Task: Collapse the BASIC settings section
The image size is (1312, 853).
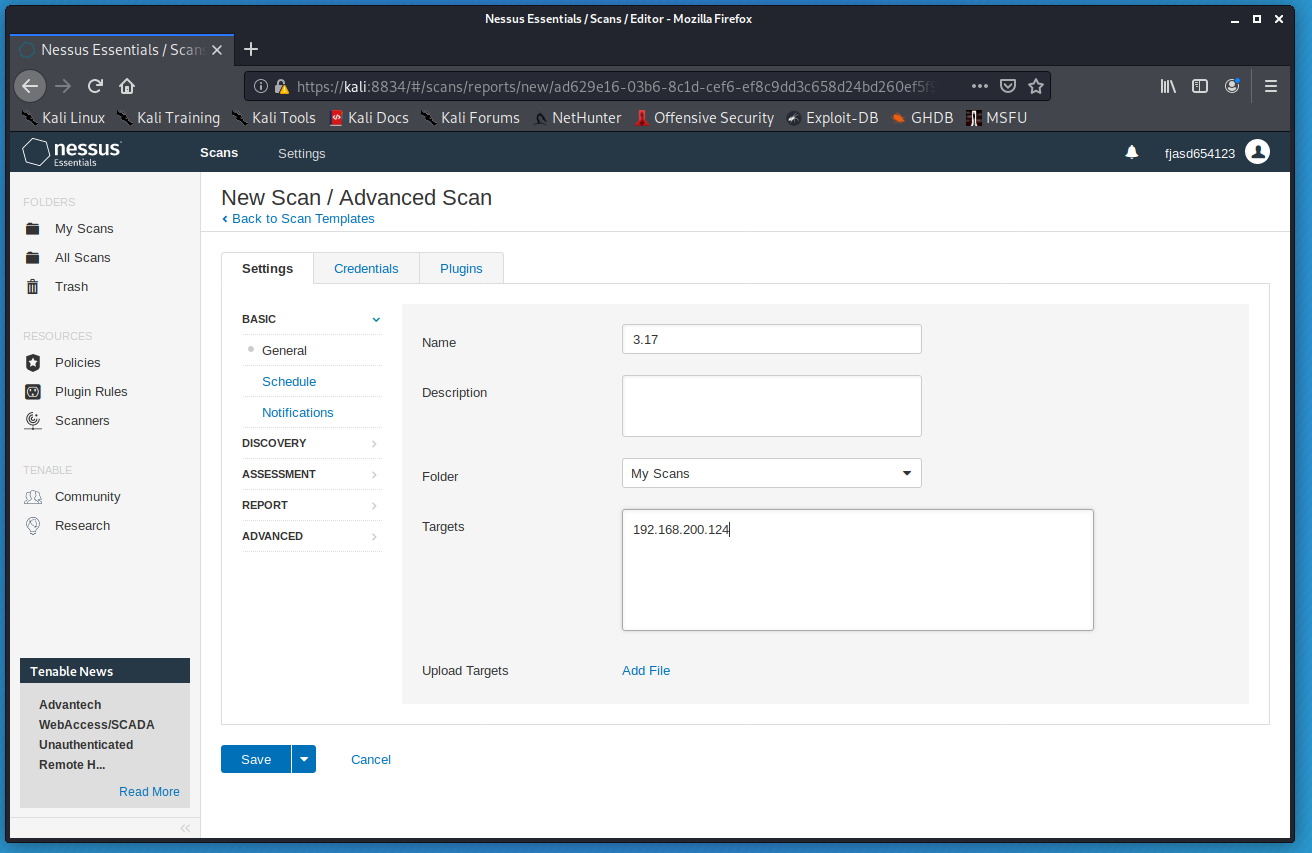Action: click(x=311, y=319)
